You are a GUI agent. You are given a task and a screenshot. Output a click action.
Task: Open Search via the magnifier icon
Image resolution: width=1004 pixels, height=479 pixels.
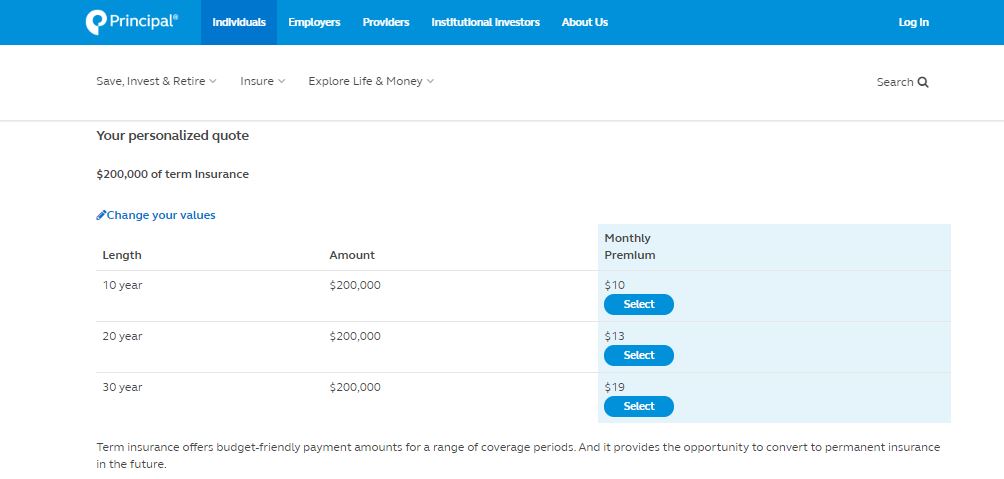click(923, 82)
